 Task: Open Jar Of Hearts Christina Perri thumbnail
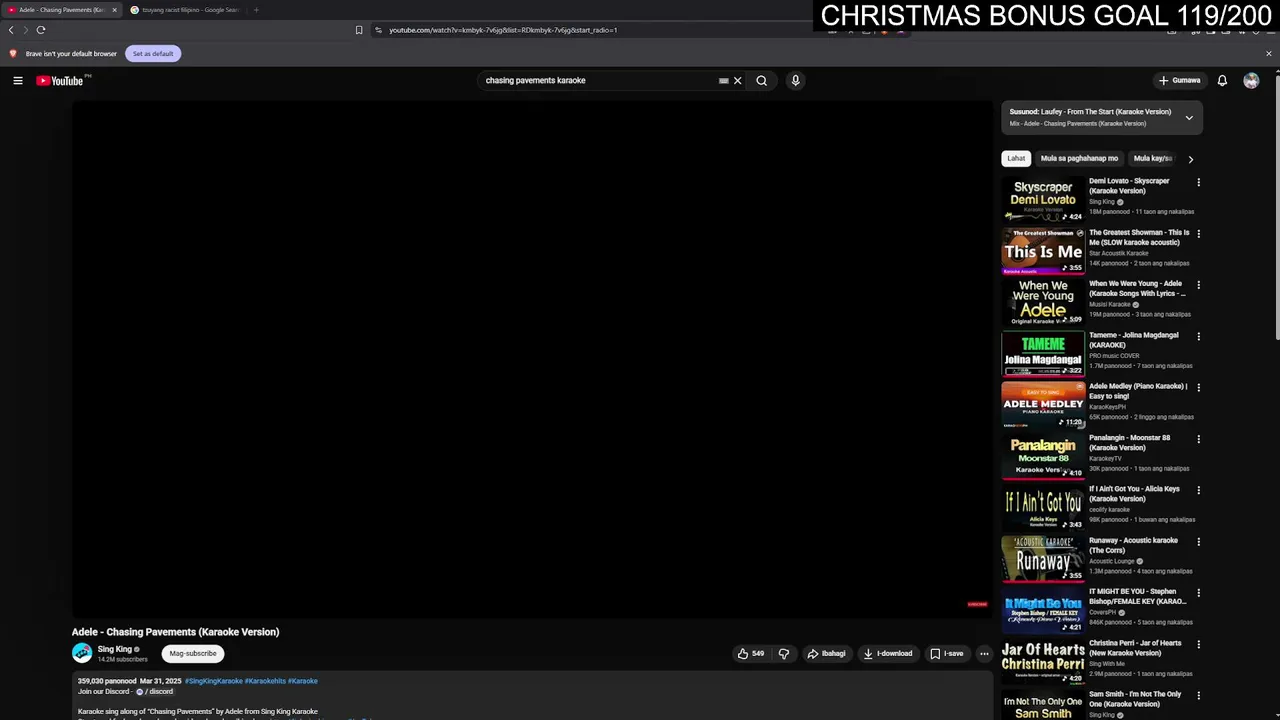[x=1043, y=662]
